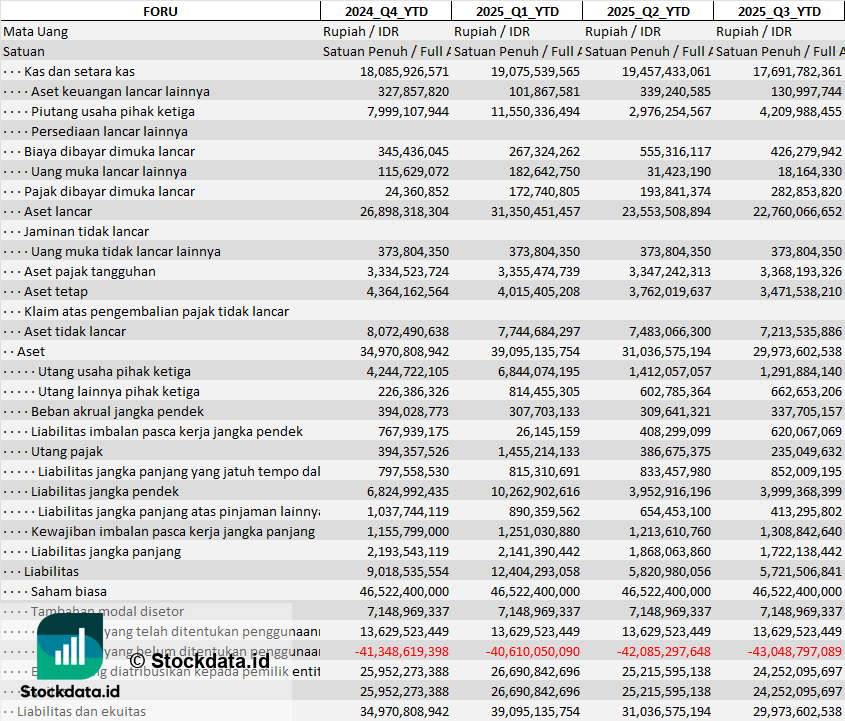Select the Mata Uang row label

36,31
